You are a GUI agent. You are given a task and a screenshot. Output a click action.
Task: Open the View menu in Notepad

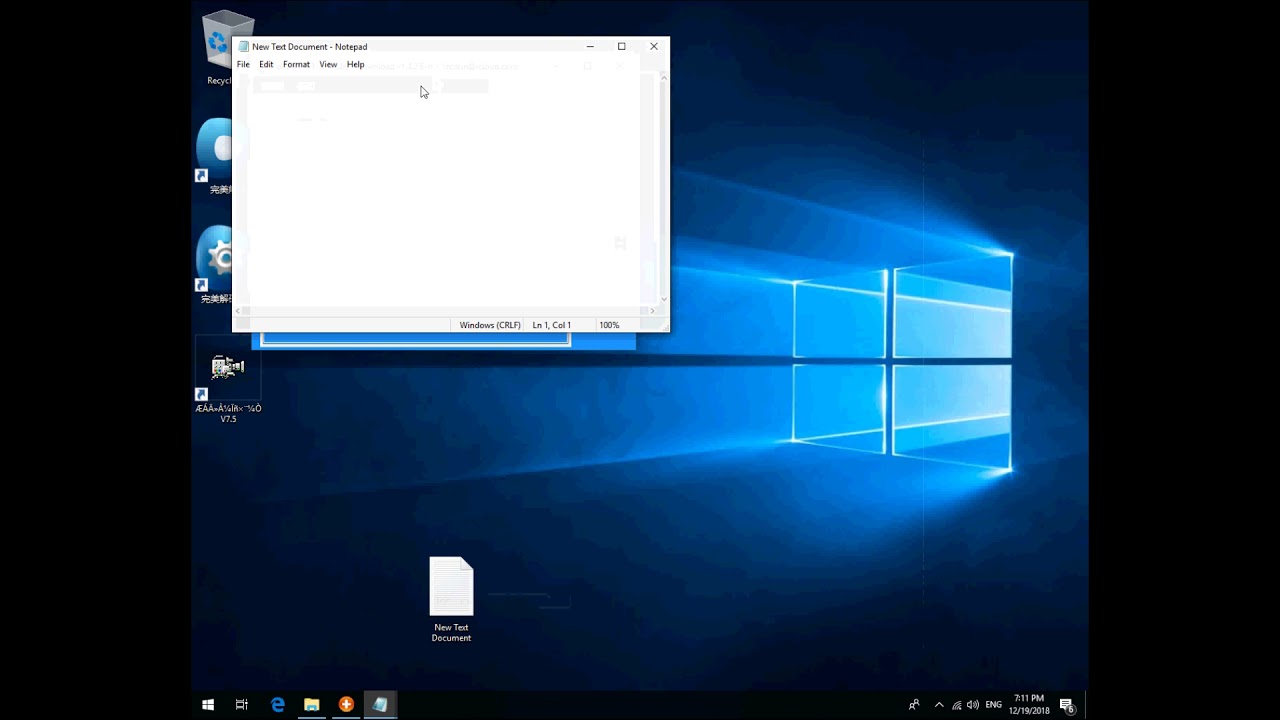[x=328, y=64]
